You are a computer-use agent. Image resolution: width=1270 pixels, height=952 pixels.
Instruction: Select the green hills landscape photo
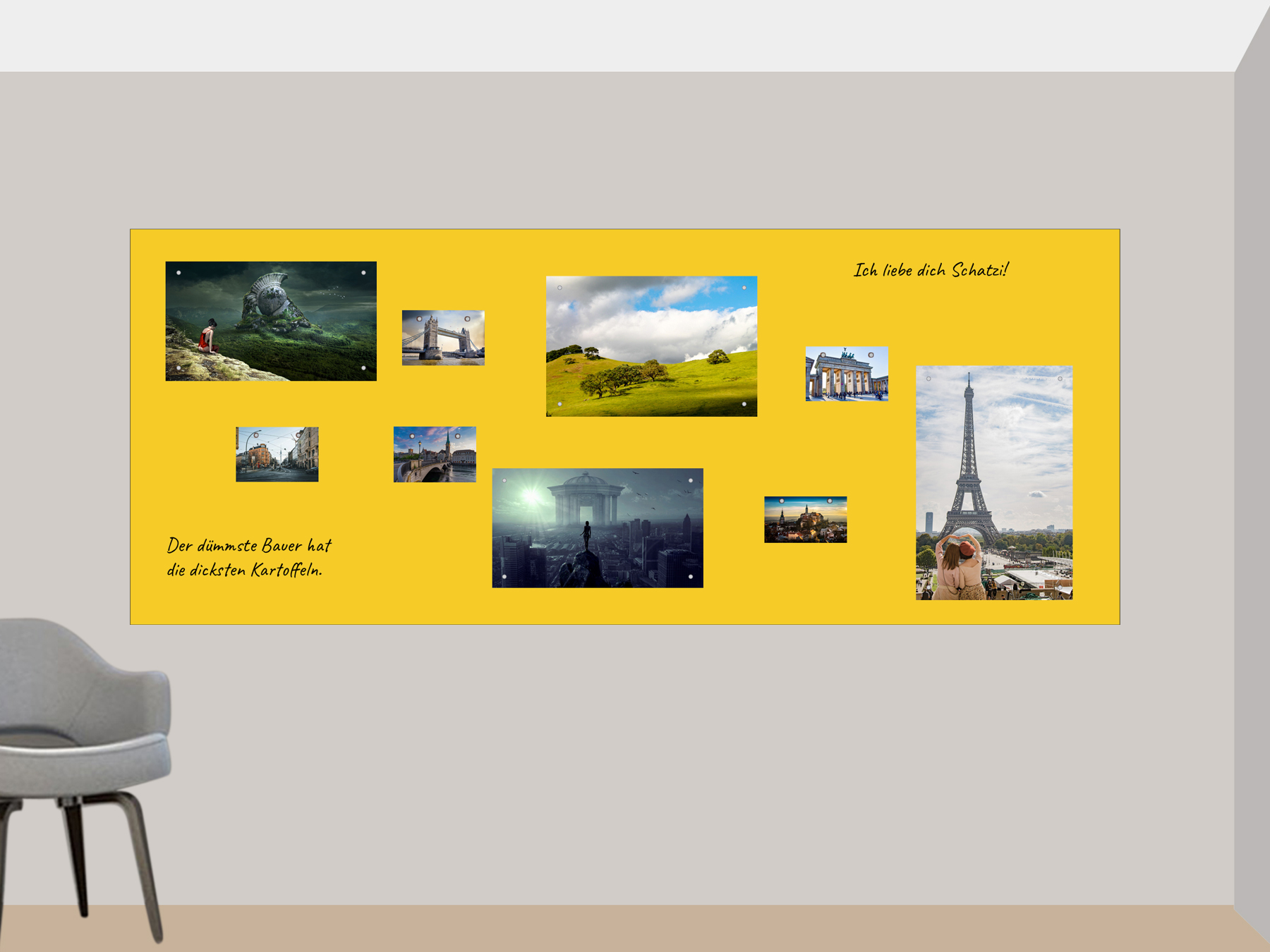tap(651, 346)
